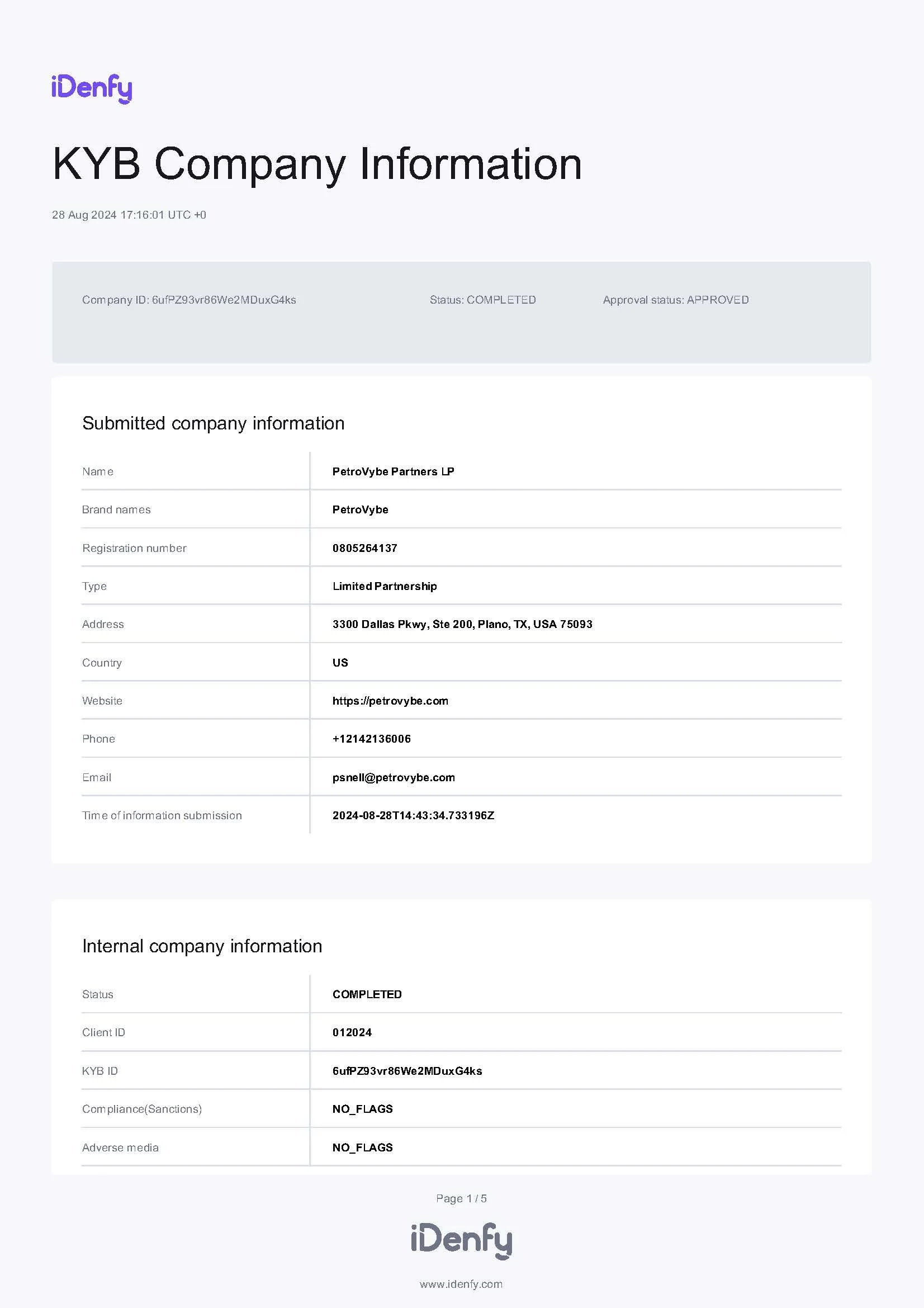Click the Client ID value 012024
924x1308 pixels.
click(352, 1032)
